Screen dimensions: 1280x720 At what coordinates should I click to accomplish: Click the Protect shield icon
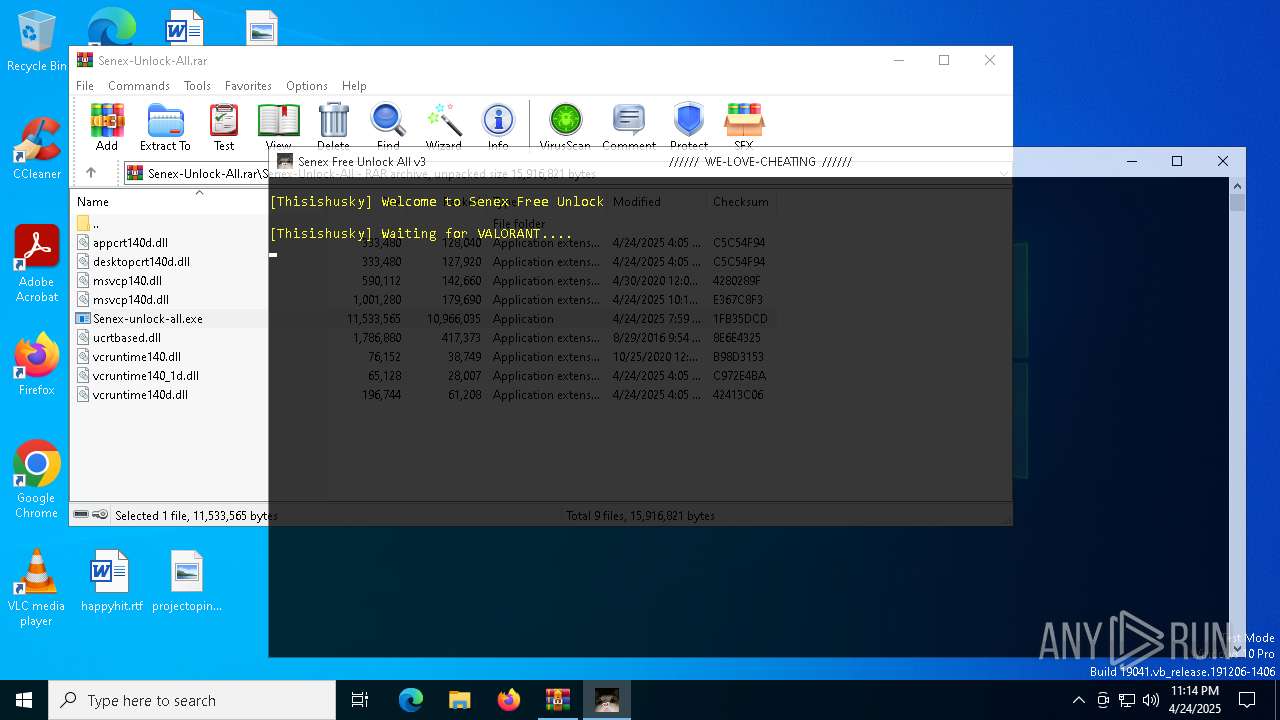(689, 126)
